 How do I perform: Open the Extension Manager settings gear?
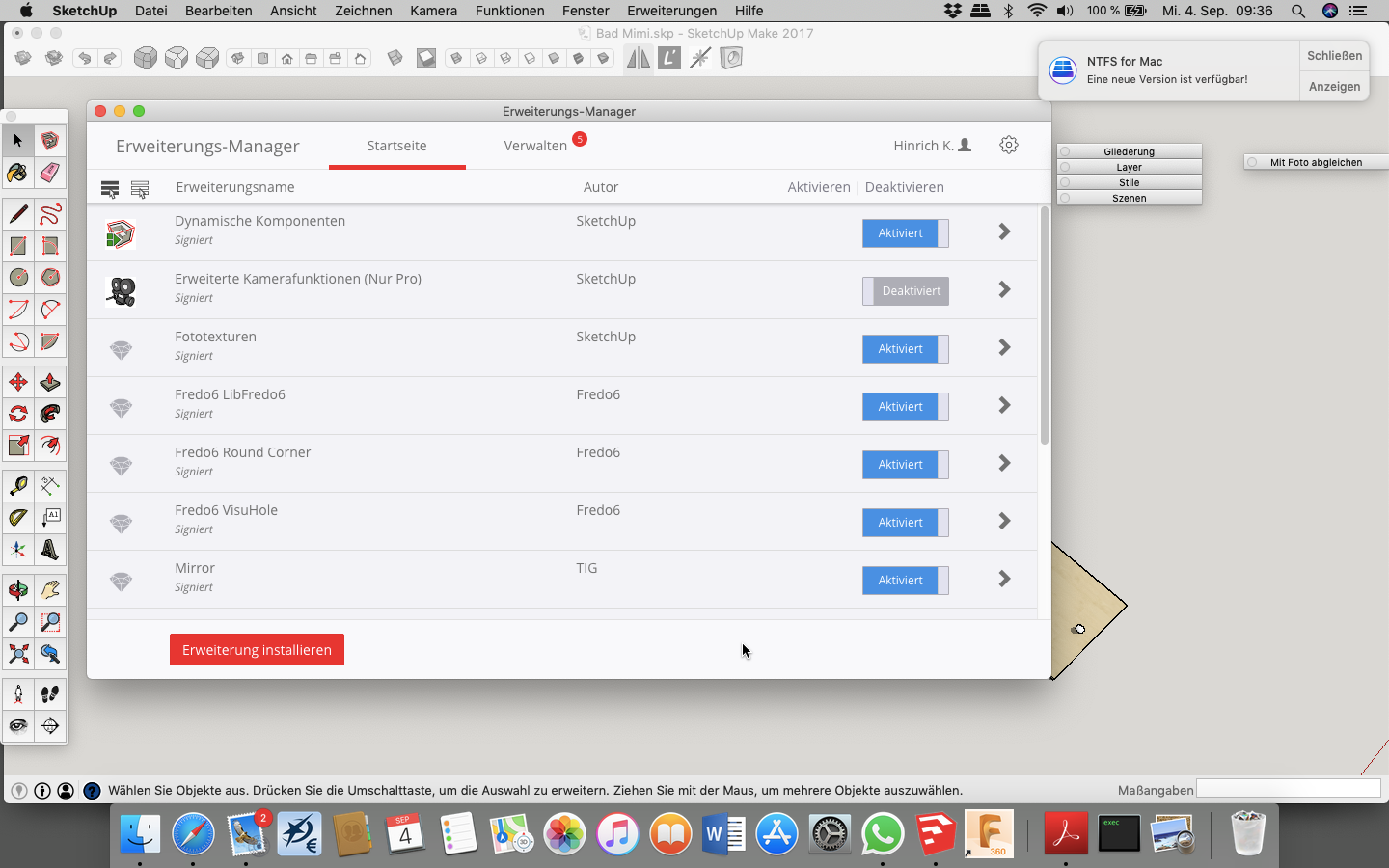1009,145
